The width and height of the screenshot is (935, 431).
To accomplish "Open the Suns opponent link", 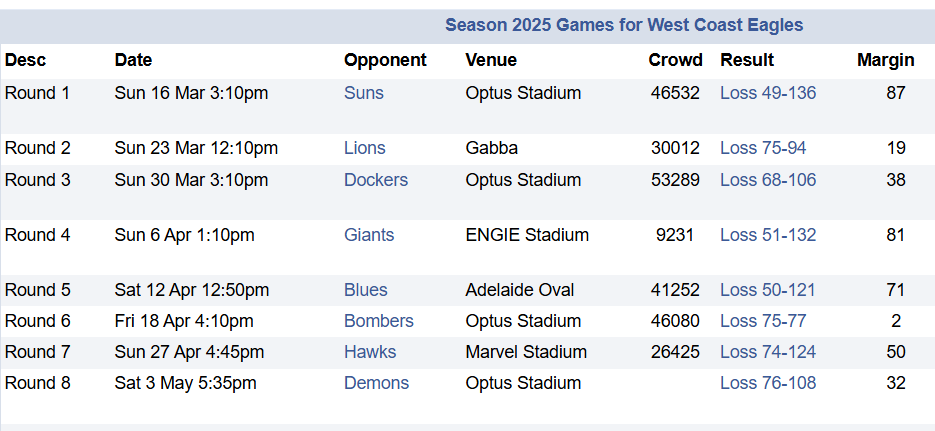I will tap(364, 93).
